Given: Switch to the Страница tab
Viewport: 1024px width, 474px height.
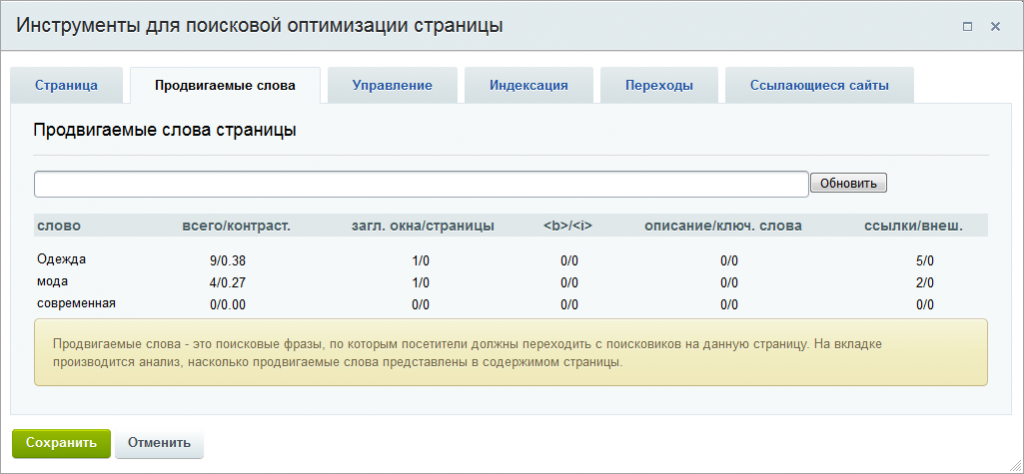Looking at the screenshot, I should coord(67,85).
